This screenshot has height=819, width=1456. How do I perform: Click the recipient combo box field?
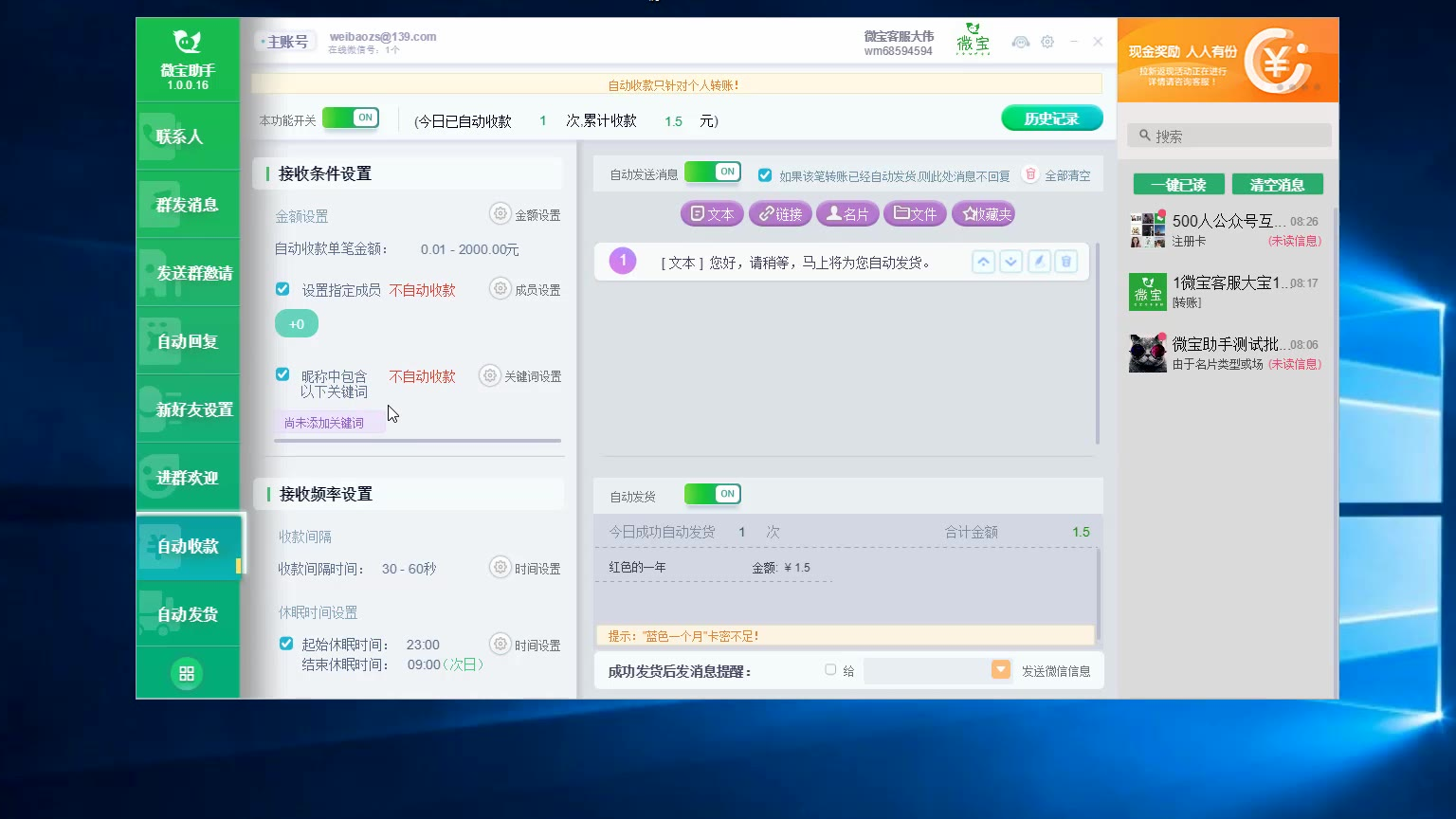click(937, 670)
